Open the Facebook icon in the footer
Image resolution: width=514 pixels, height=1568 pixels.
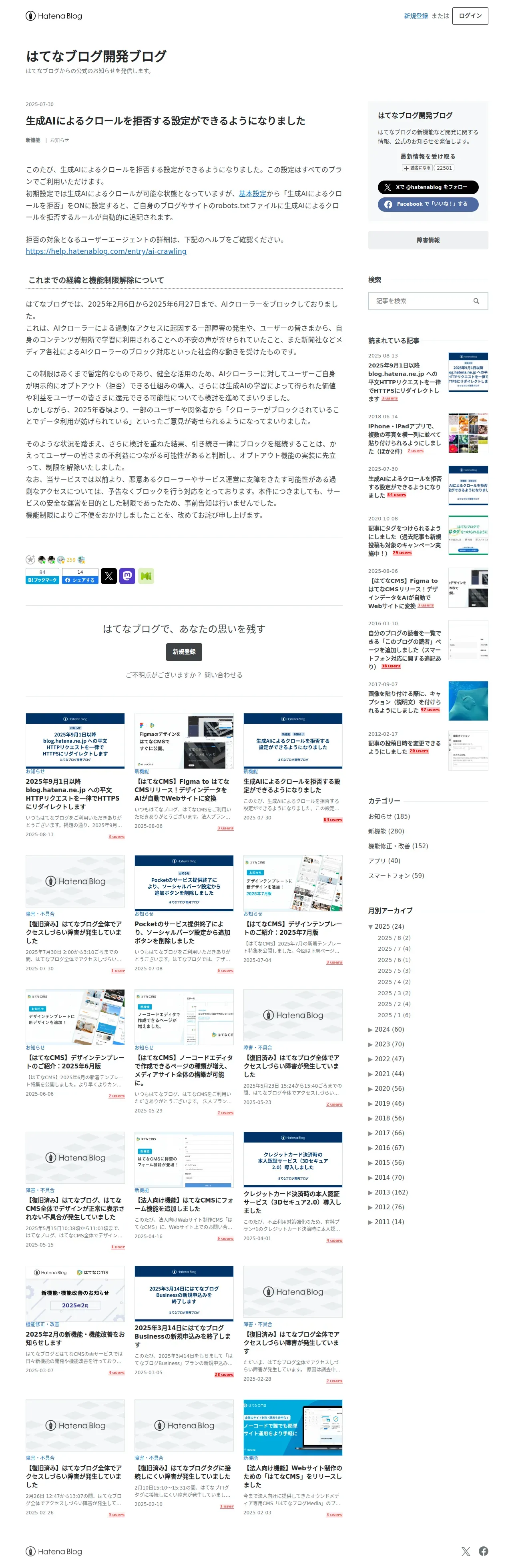point(484,1551)
